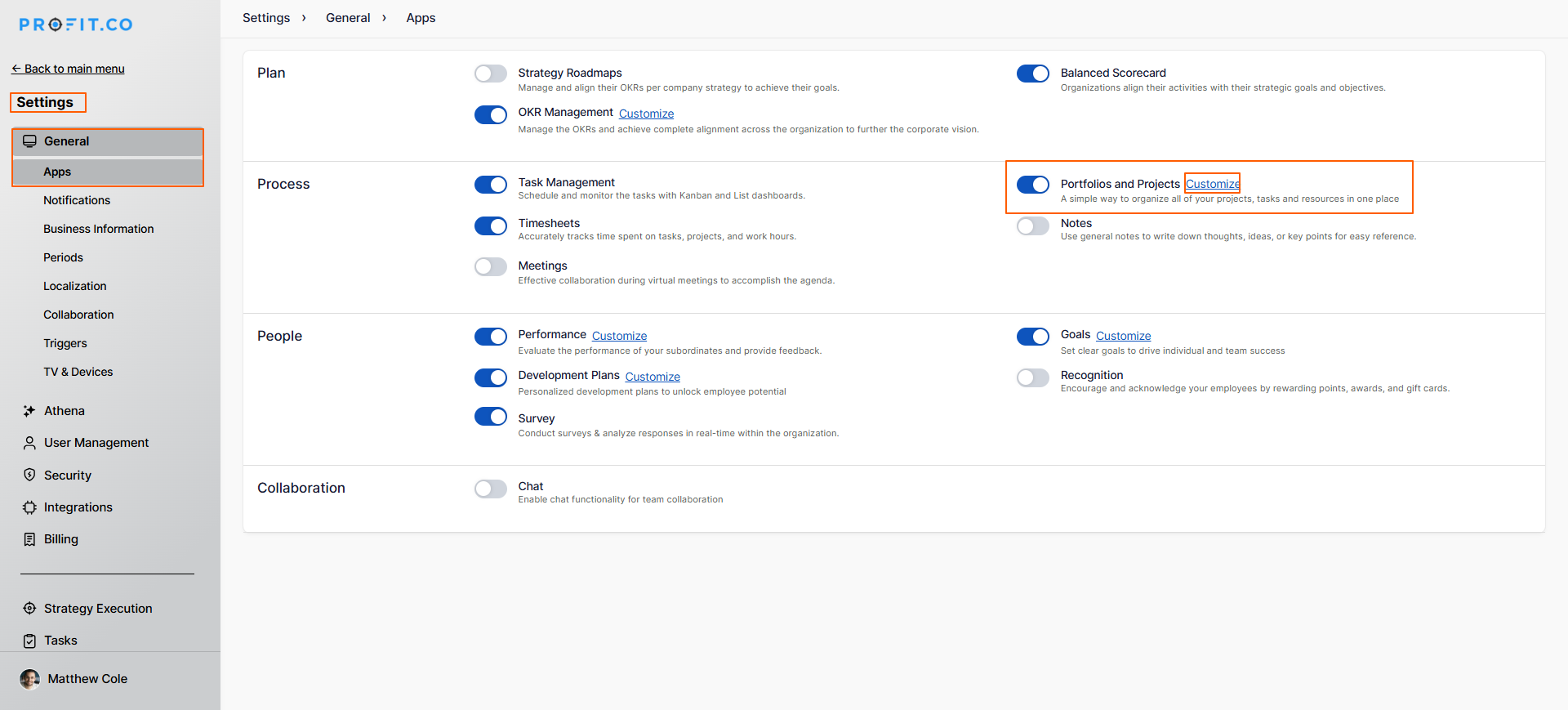This screenshot has width=1568, height=710.
Task: Click the People section heading
Action: coord(279,336)
